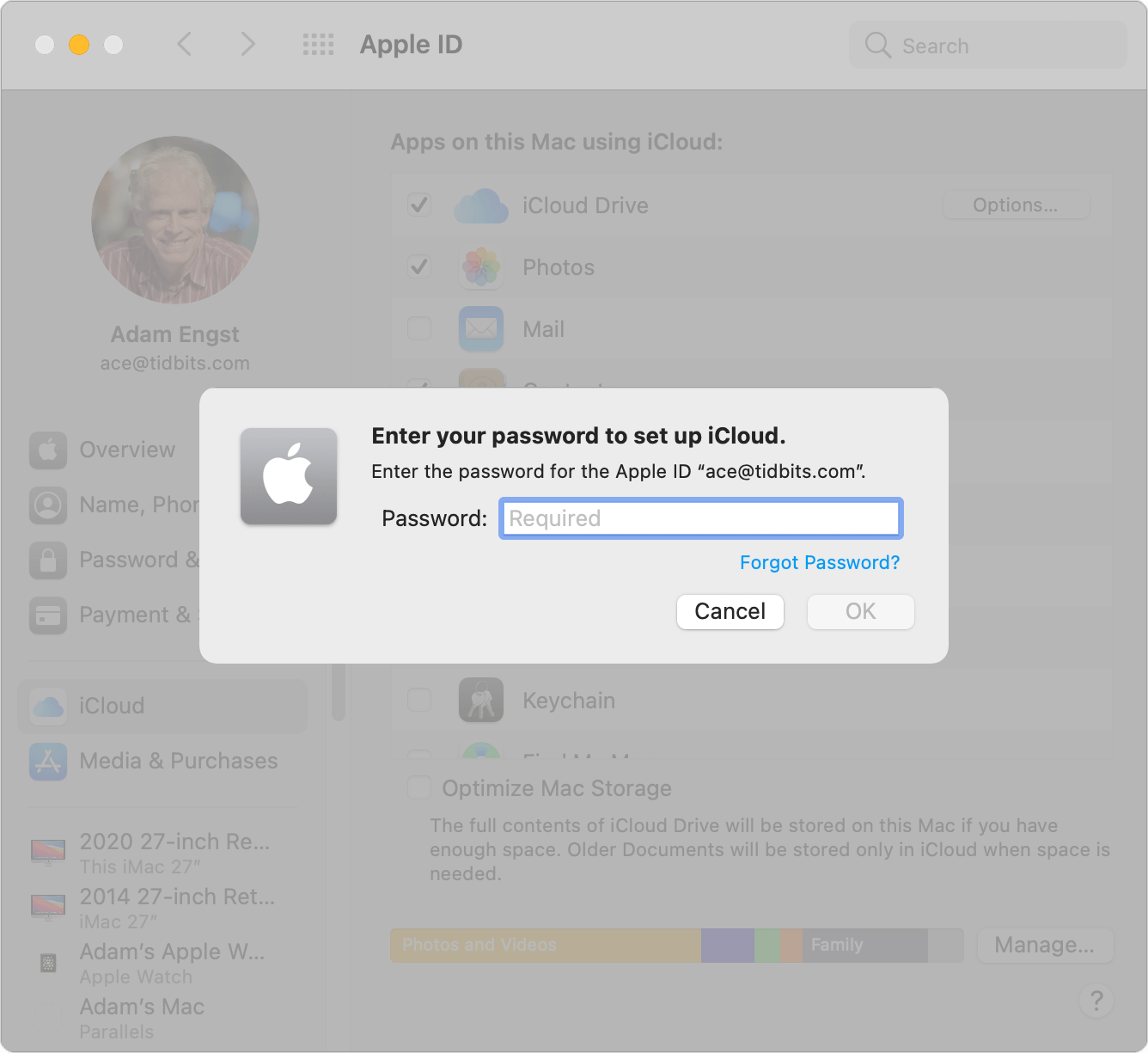Viewport: 1148px width, 1053px height.
Task: Click the Payment & Shipping card icon
Action: (x=48, y=615)
